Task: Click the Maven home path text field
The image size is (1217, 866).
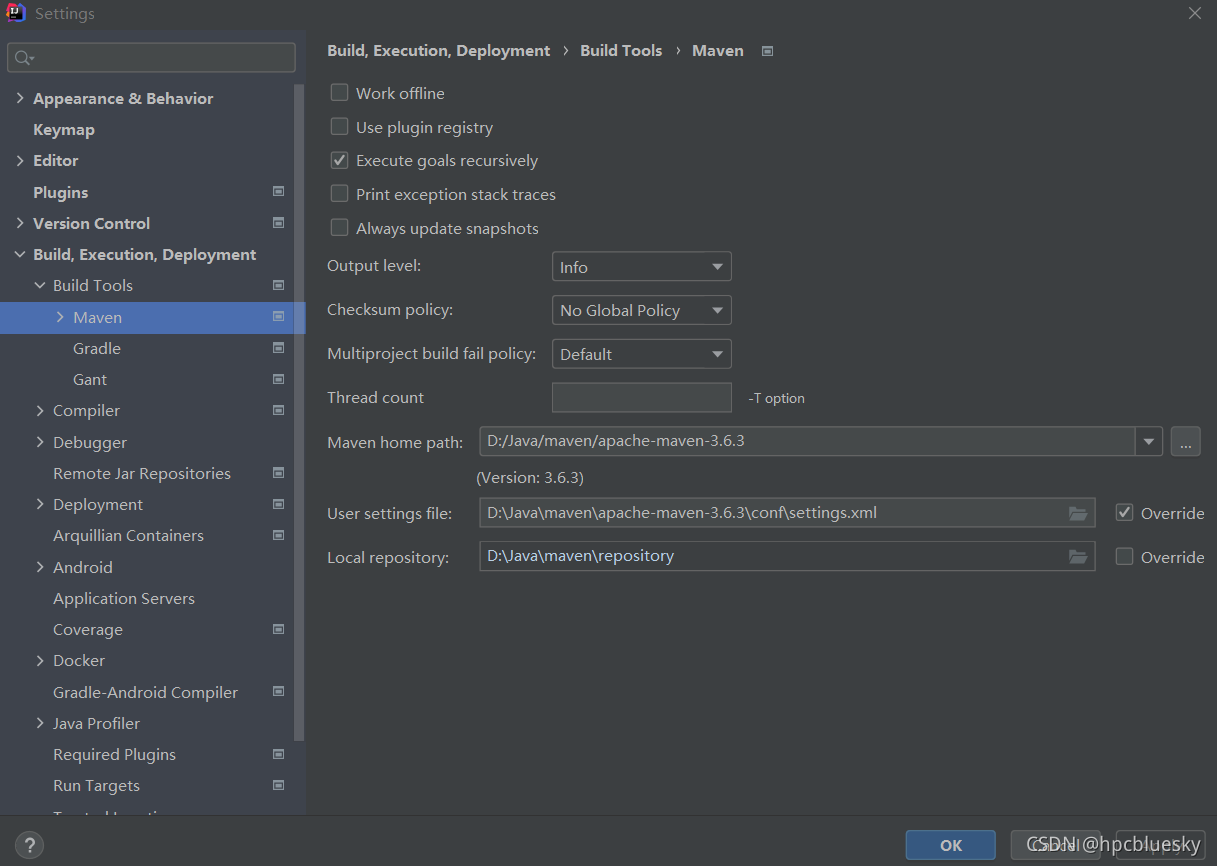Action: (807, 441)
